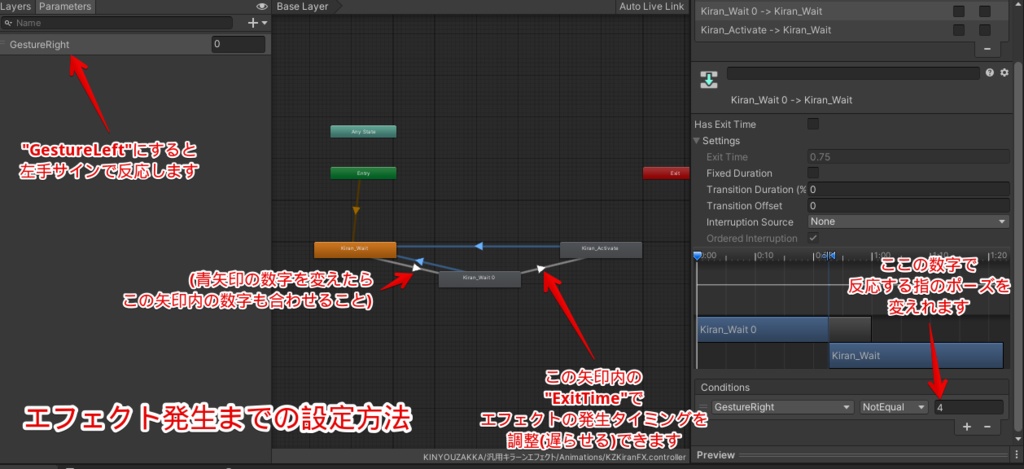Open the add parameter plus dropdown
1024x469 pixels.
(257, 23)
